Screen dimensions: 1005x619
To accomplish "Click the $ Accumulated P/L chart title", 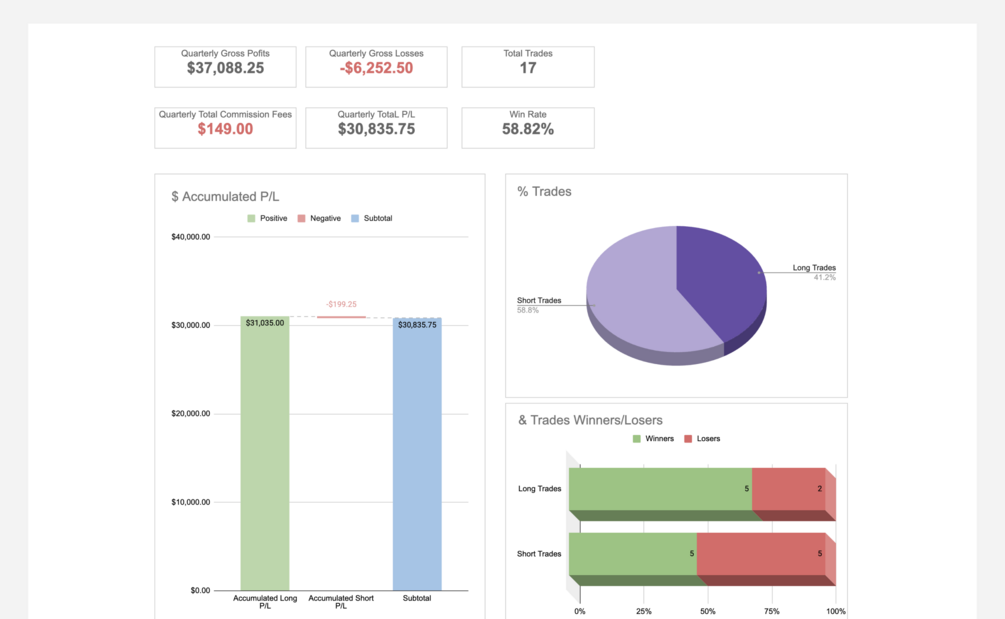I will tap(225, 197).
